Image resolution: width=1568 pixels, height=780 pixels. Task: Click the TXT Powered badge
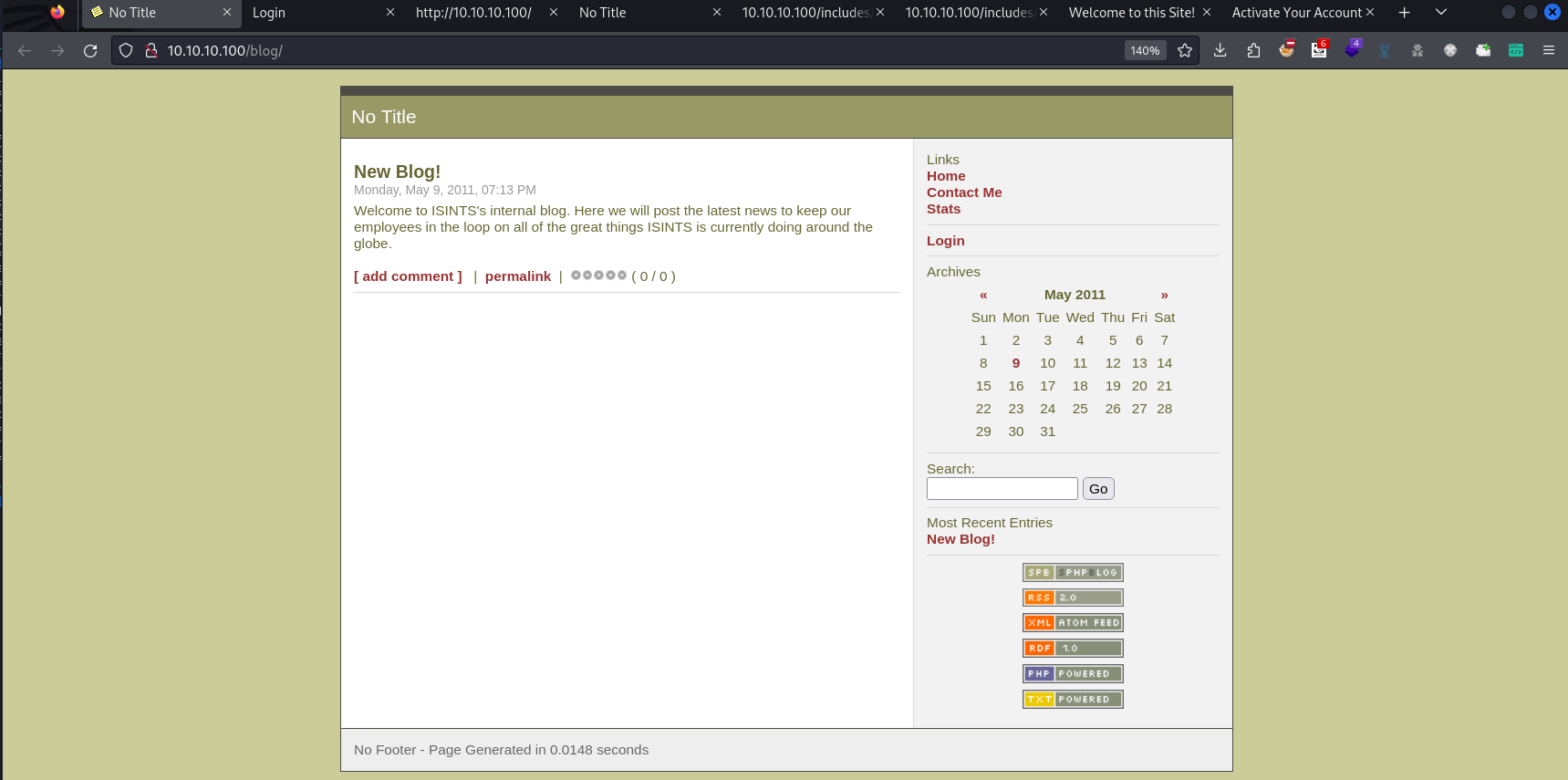(x=1073, y=700)
